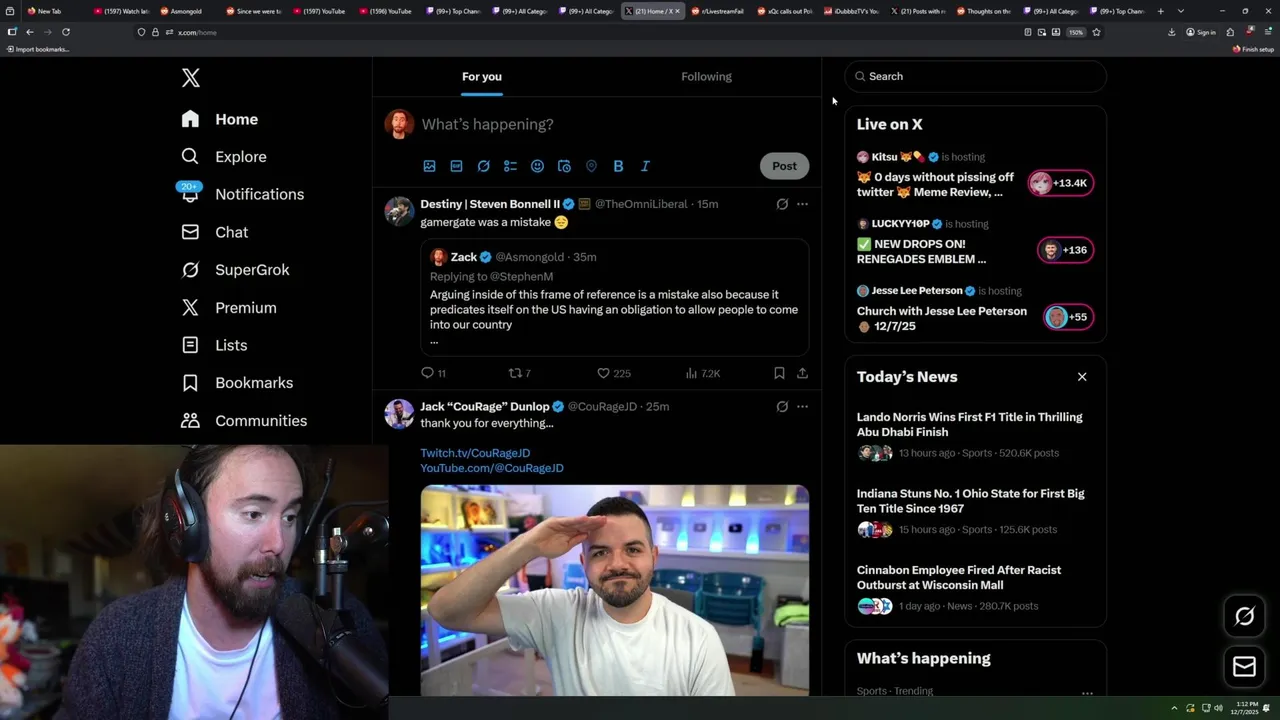Click the composer profile avatar

pyautogui.click(x=399, y=124)
